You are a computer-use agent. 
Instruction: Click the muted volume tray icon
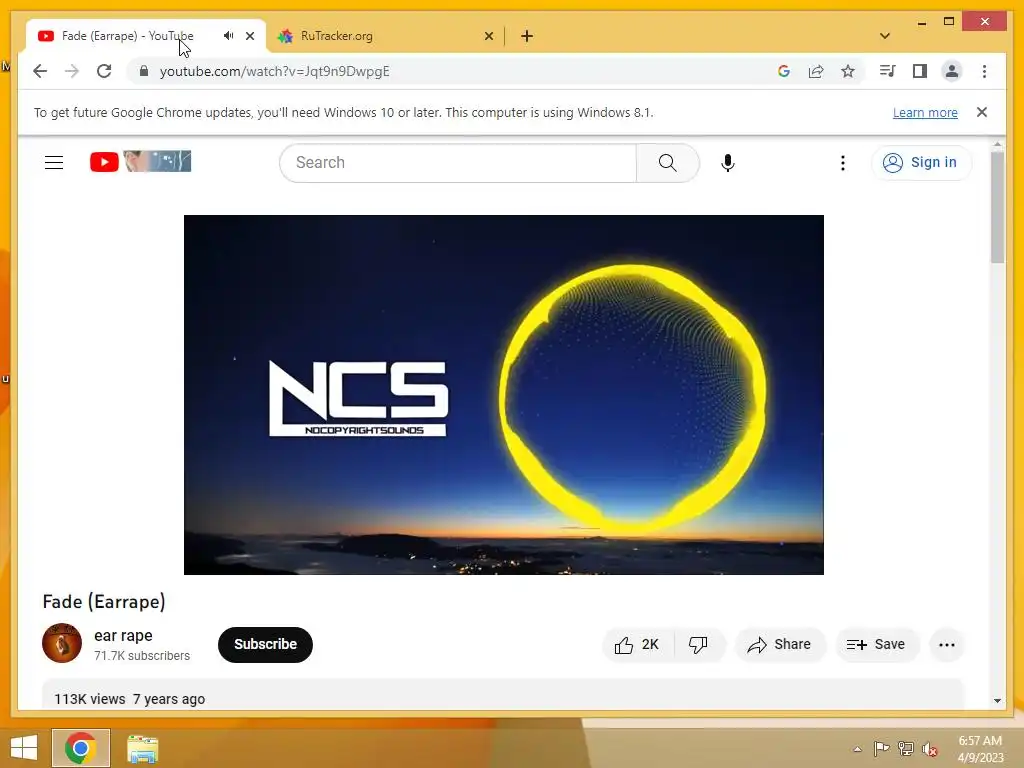point(929,750)
